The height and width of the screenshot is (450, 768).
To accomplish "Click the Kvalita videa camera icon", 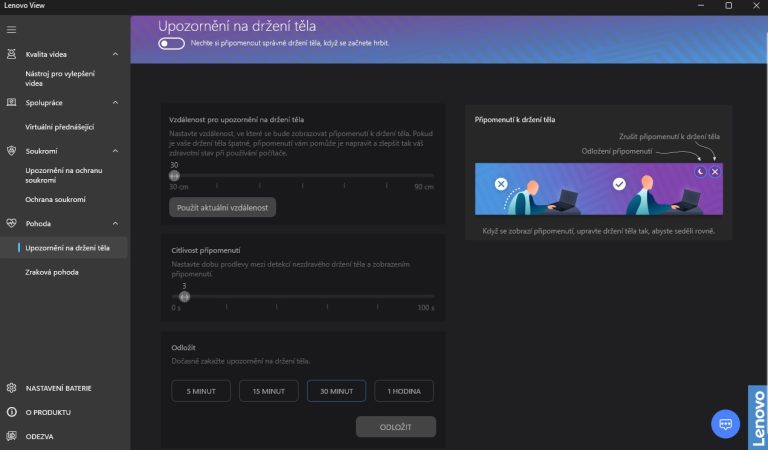I will pyautogui.click(x=12, y=54).
